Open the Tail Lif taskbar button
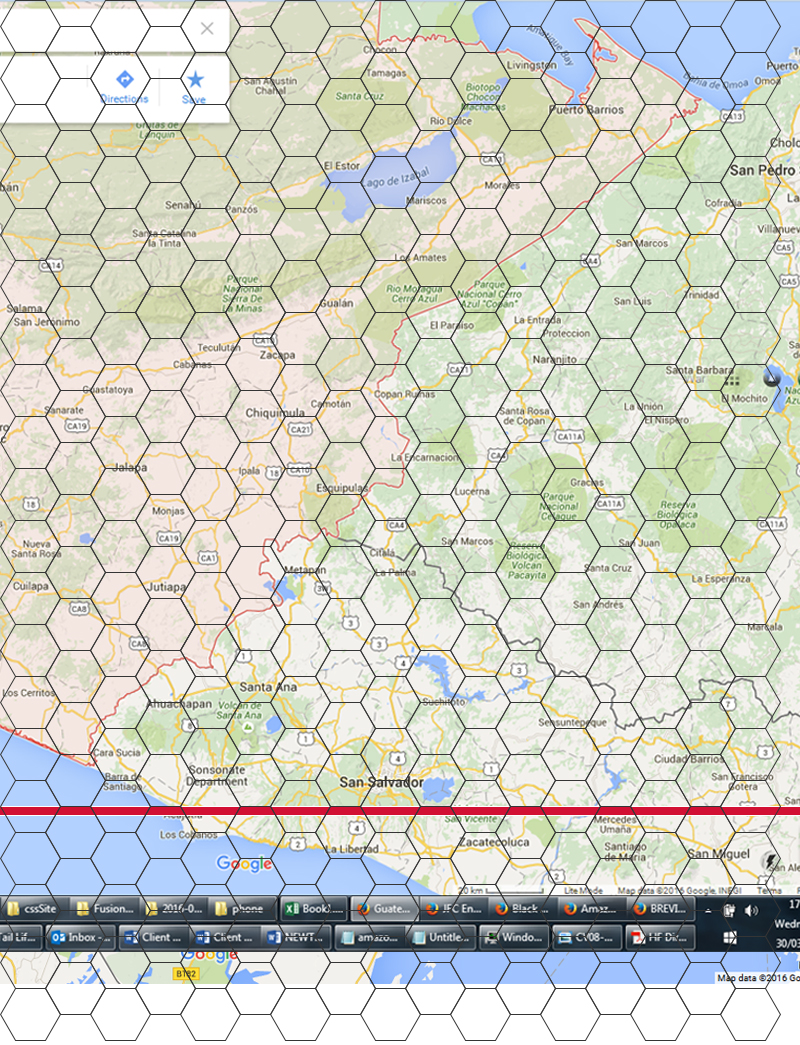This screenshot has width=800, height=1045. (x=20, y=937)
